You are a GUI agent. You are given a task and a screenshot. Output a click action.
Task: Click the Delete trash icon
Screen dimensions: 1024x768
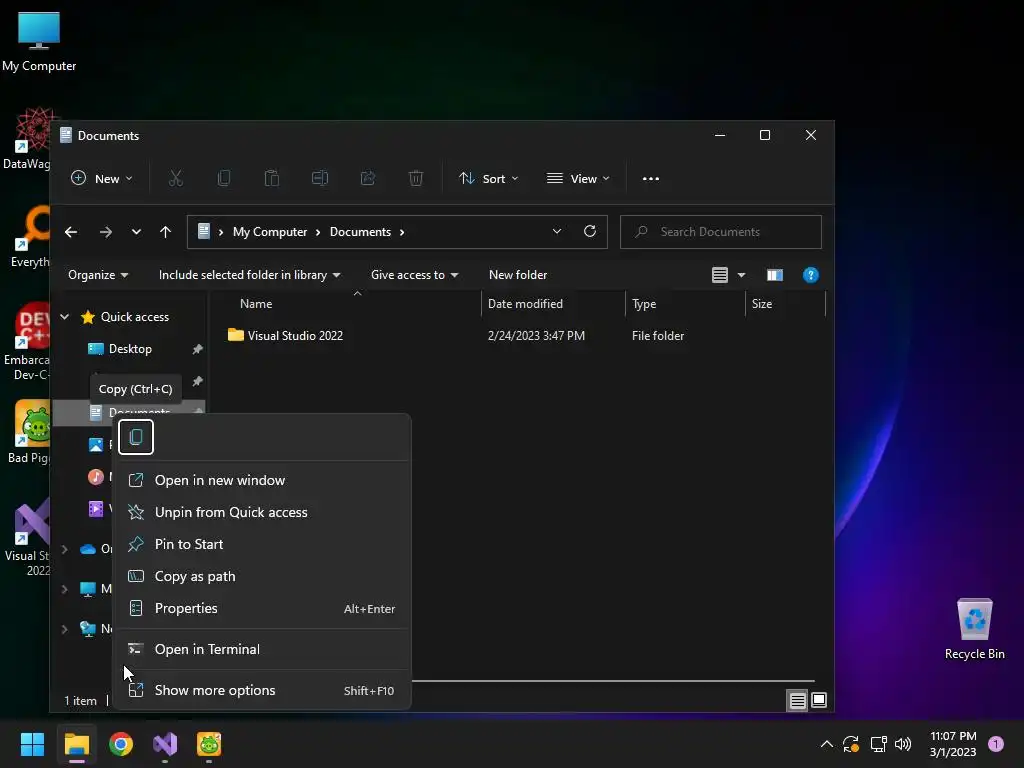click(416, 178)
